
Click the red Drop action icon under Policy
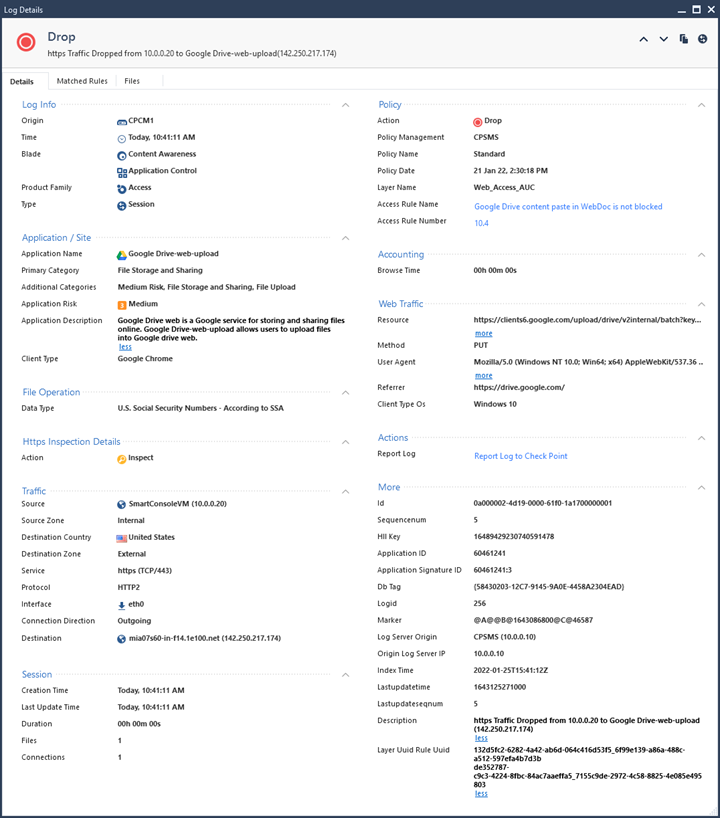point(478,122)
